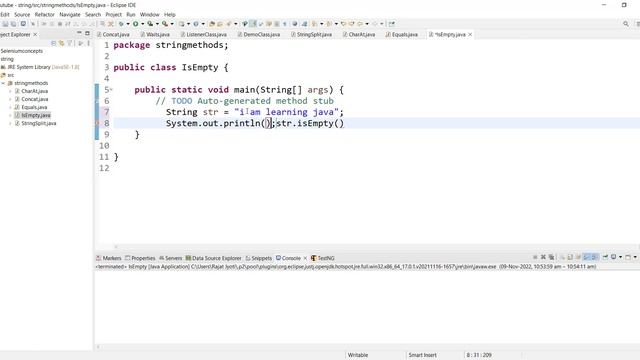
Task: Toggle the highlighted editor toolbar button
Action: point(253,24)
